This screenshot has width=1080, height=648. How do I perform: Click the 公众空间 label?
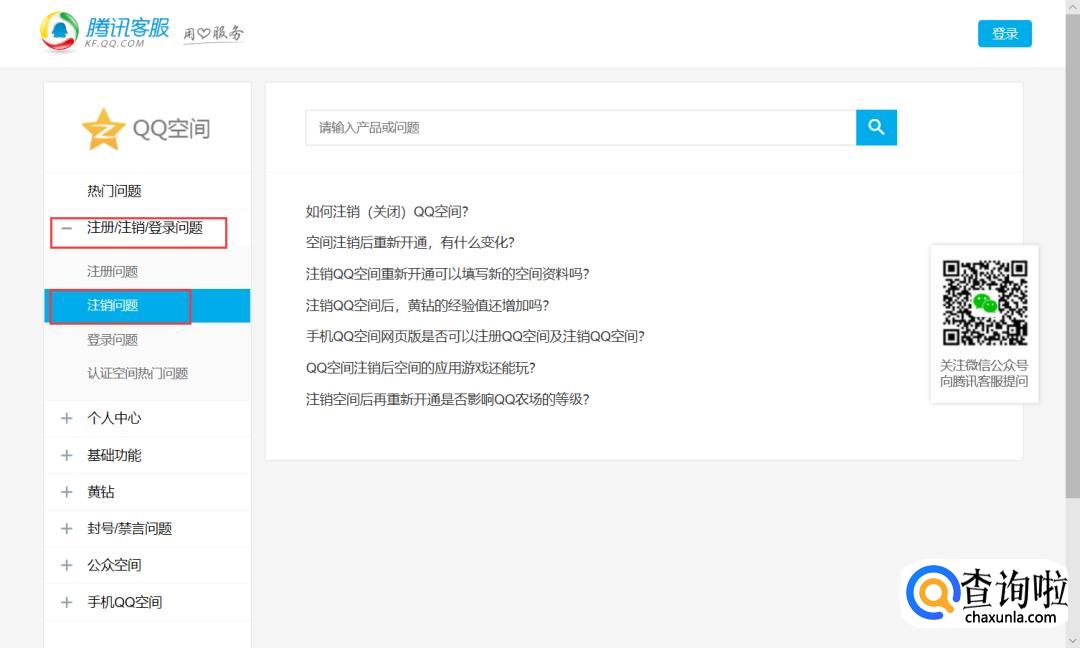[114, 565]
